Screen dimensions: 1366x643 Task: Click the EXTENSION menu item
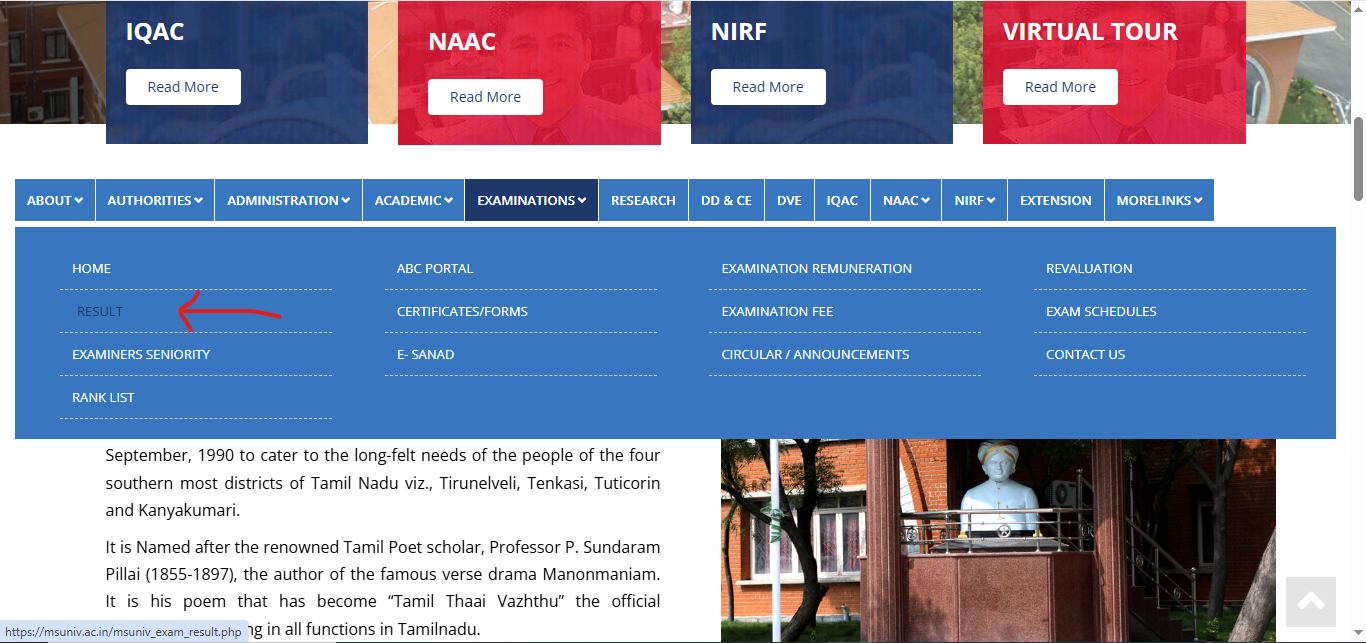tap(1055, 200)
